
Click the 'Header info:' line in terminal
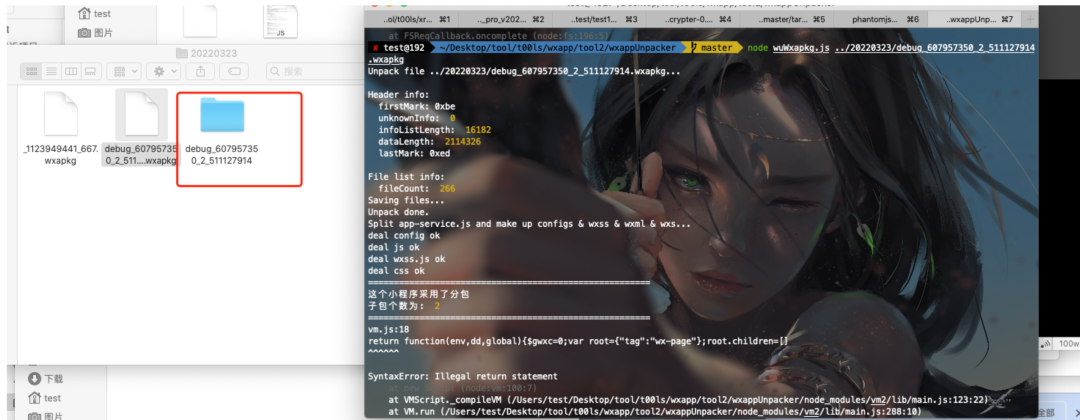(x=397, y=94)
